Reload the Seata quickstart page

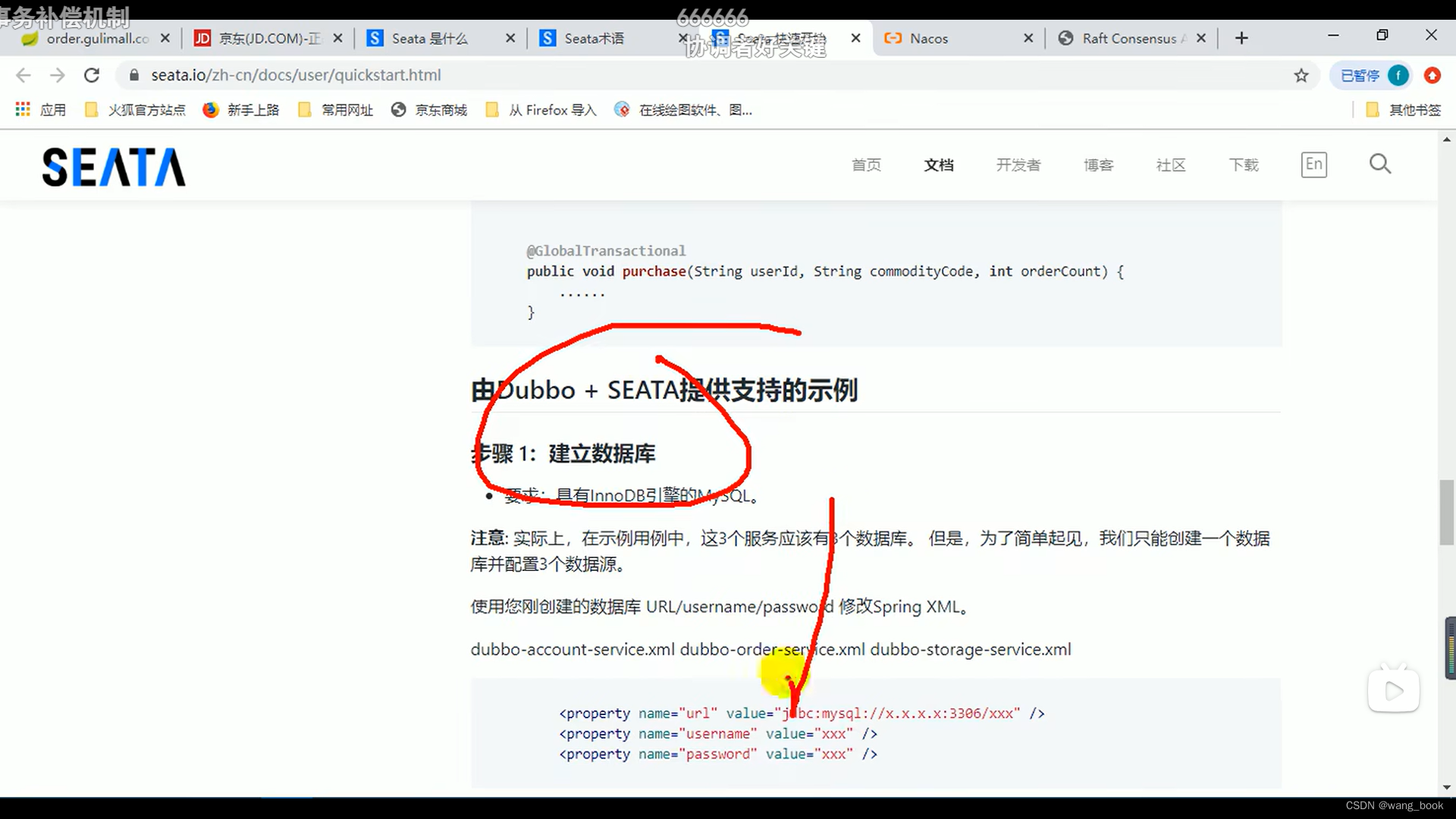[92, 75]
